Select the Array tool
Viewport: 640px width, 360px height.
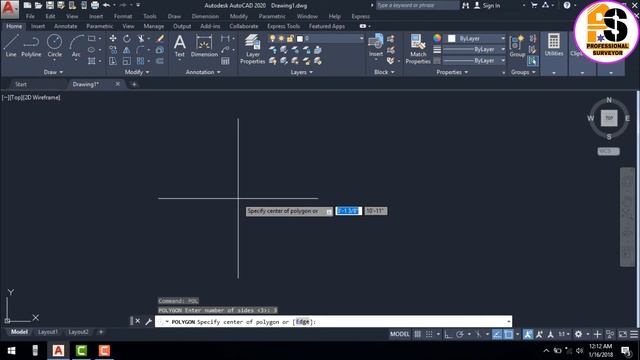(141, 61)
